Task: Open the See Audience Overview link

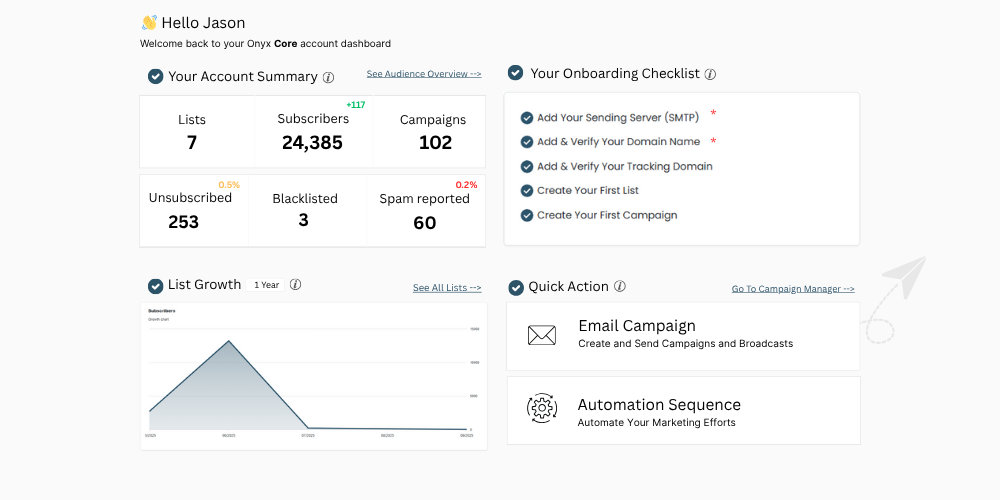Action: tap(423, 74)
